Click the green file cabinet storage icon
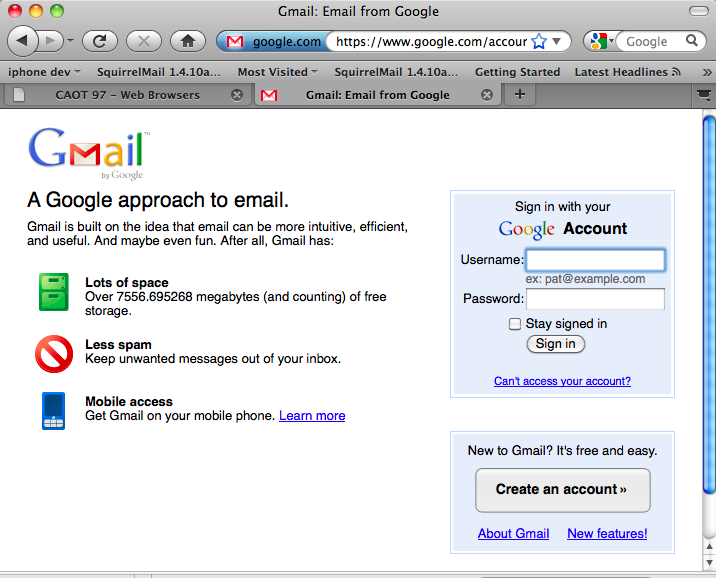The height and width of the screenshot is (578, 716). point(54,292)
